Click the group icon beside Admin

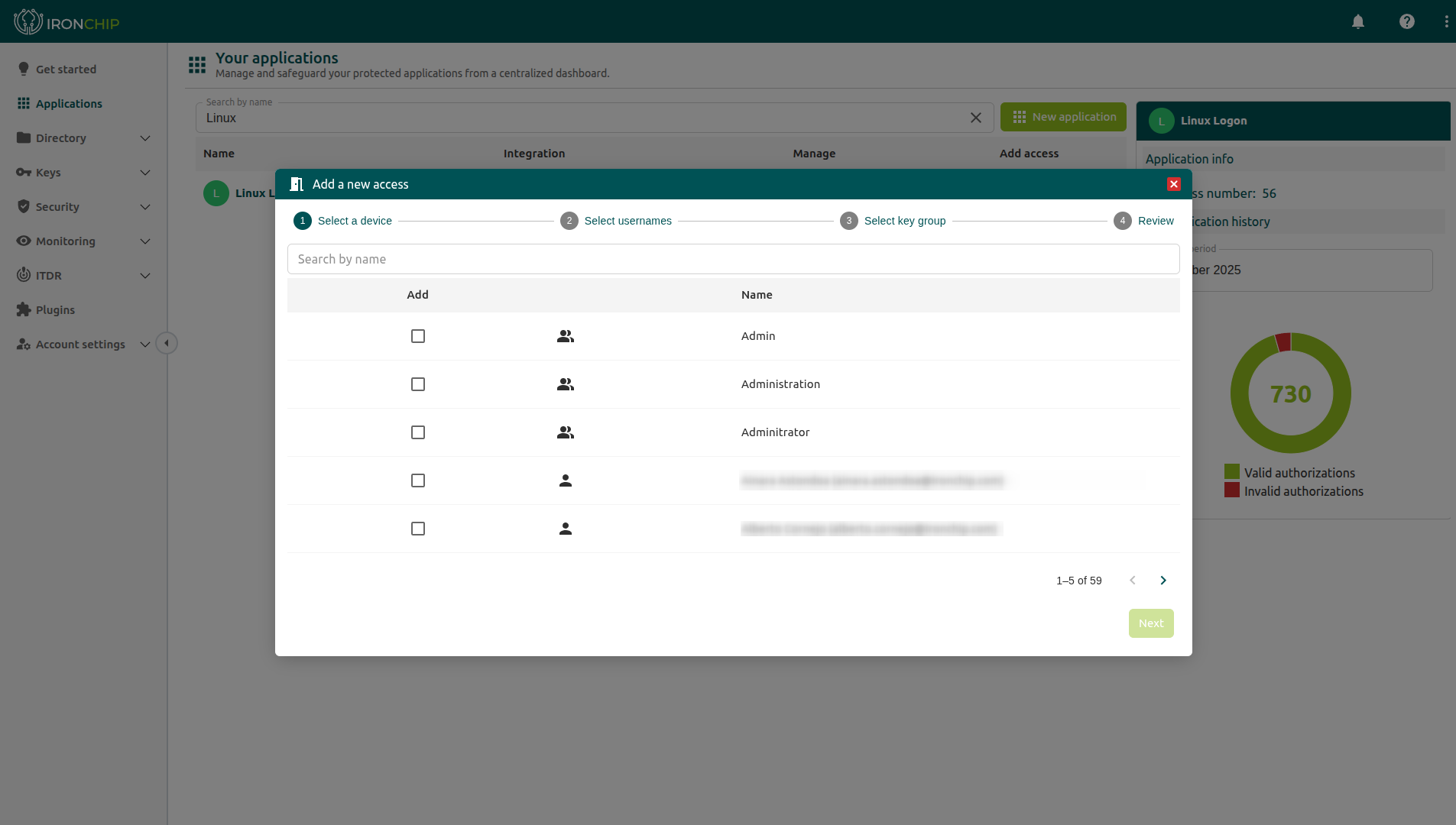[x=565, y=336]
